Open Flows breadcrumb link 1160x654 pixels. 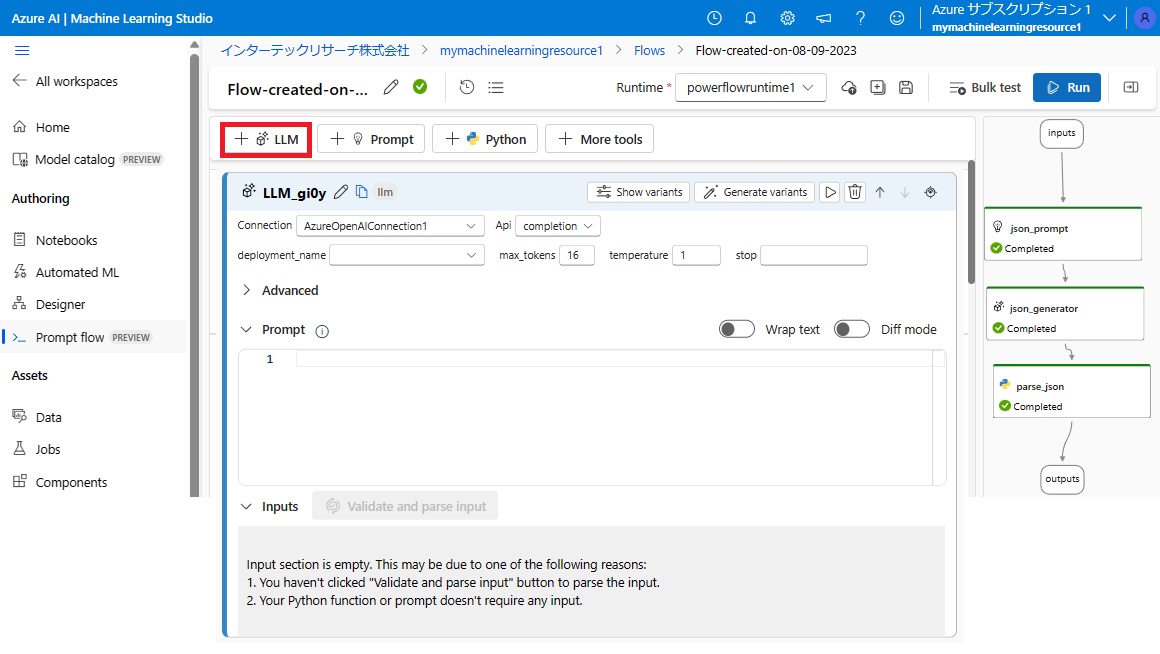click(649, 50)
